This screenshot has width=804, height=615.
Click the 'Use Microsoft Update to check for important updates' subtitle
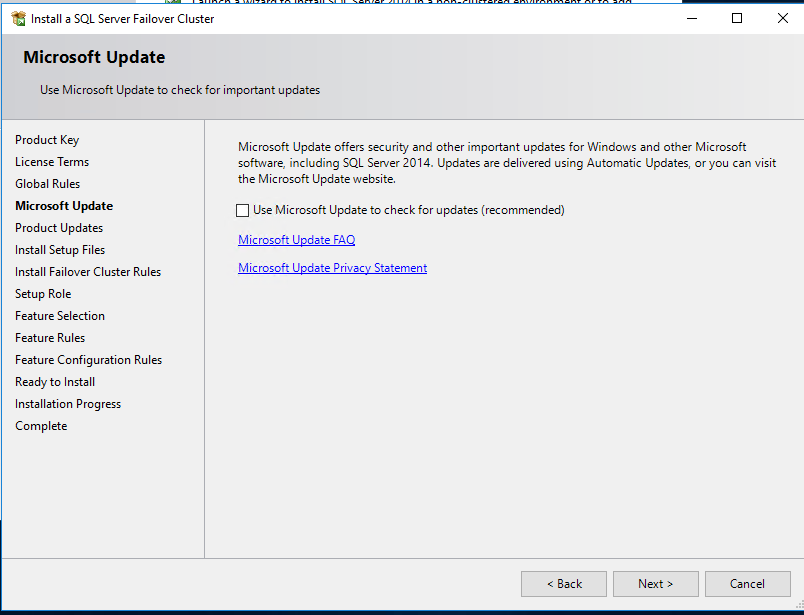pos(180,90)
